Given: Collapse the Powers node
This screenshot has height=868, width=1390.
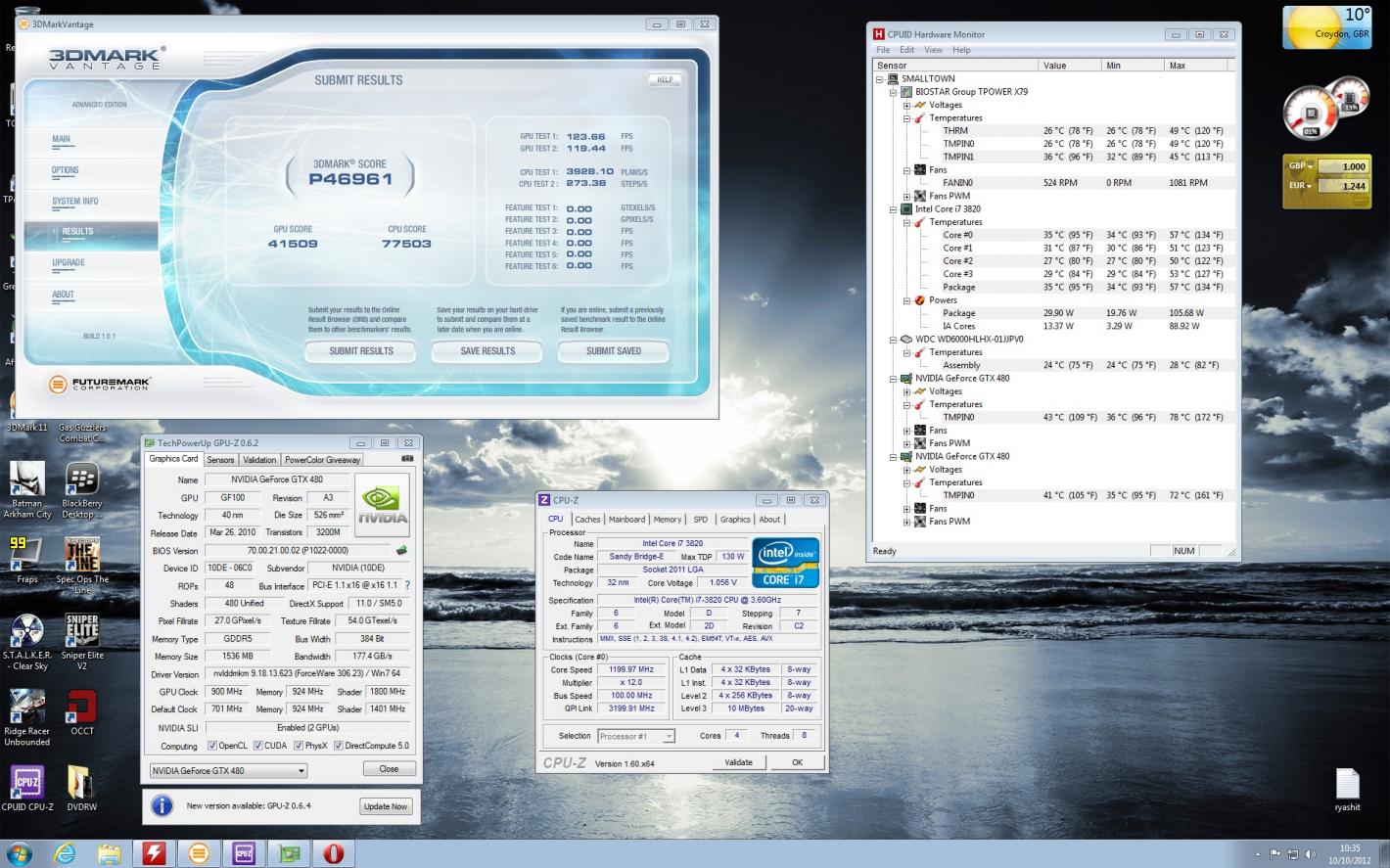Looking at the screenshot, I should click(x=907, y=300).
